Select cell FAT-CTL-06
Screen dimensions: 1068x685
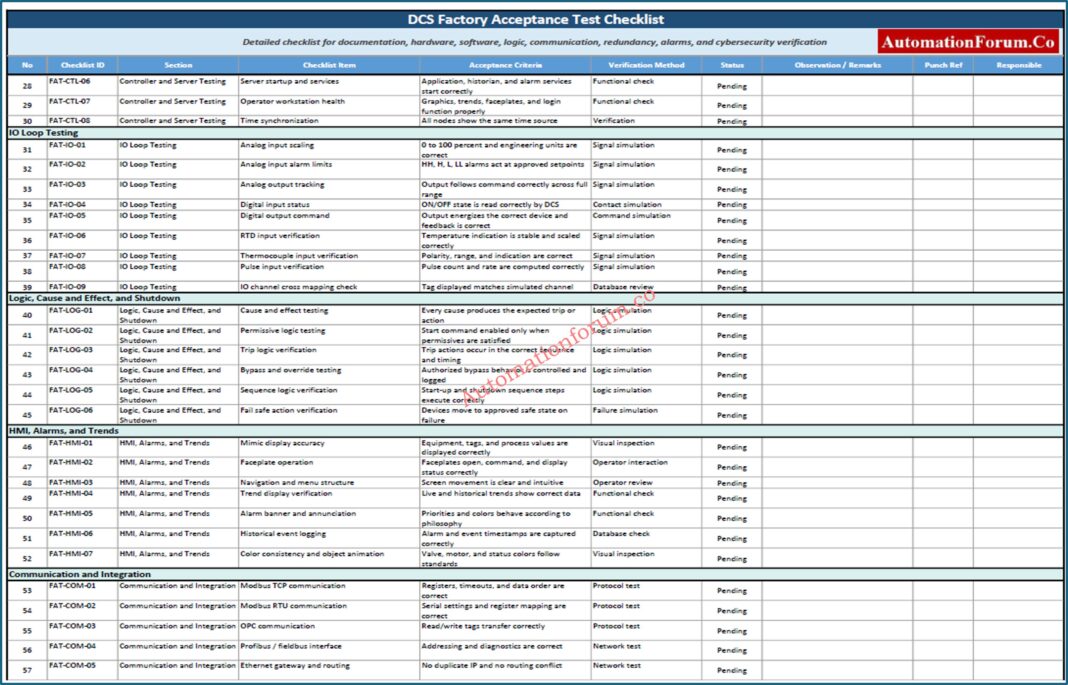(82, 86)
